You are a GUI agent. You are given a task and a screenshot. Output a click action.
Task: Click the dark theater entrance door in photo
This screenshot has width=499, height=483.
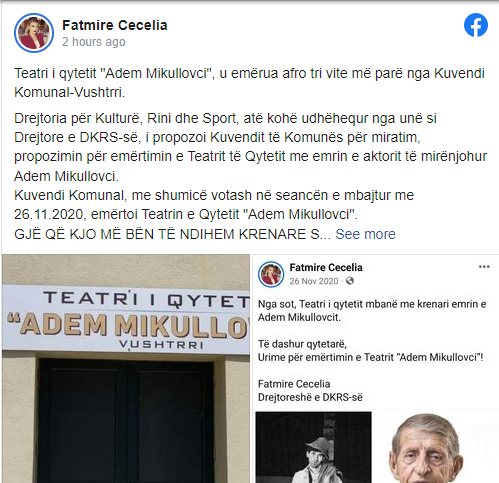(126, 421)
